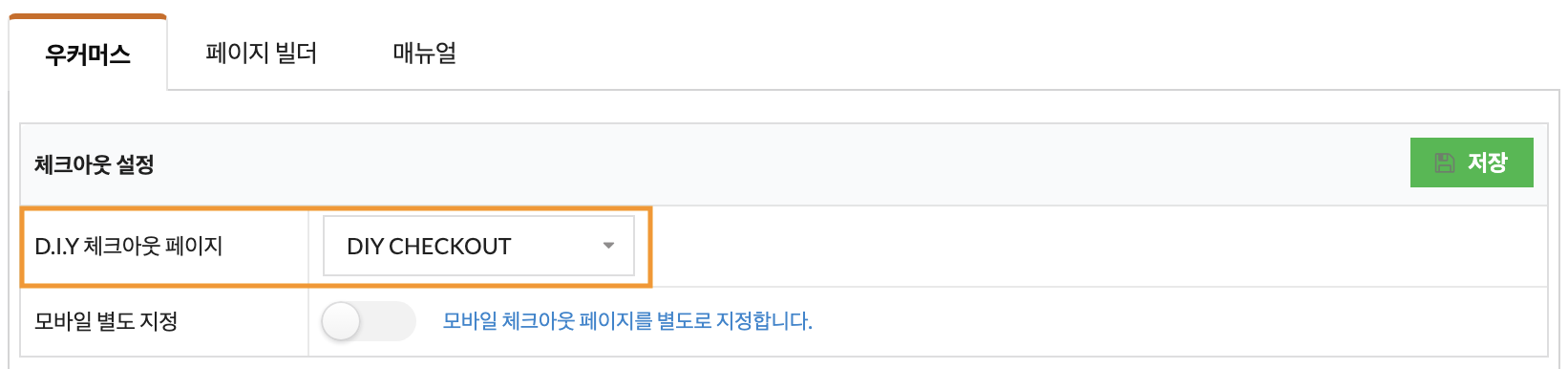The height and width of the screenshot is (369, 1568).
Task: Select the 우커머스 tab
Action: coord(88,54)
